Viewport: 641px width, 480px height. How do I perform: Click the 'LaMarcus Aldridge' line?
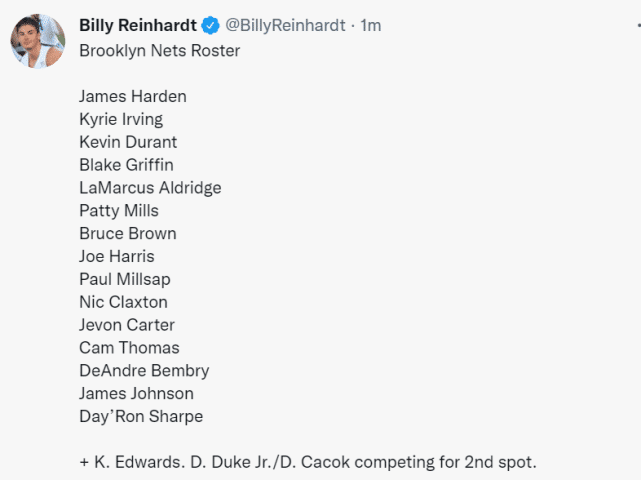pyautogui.click(x=150, y=187)
